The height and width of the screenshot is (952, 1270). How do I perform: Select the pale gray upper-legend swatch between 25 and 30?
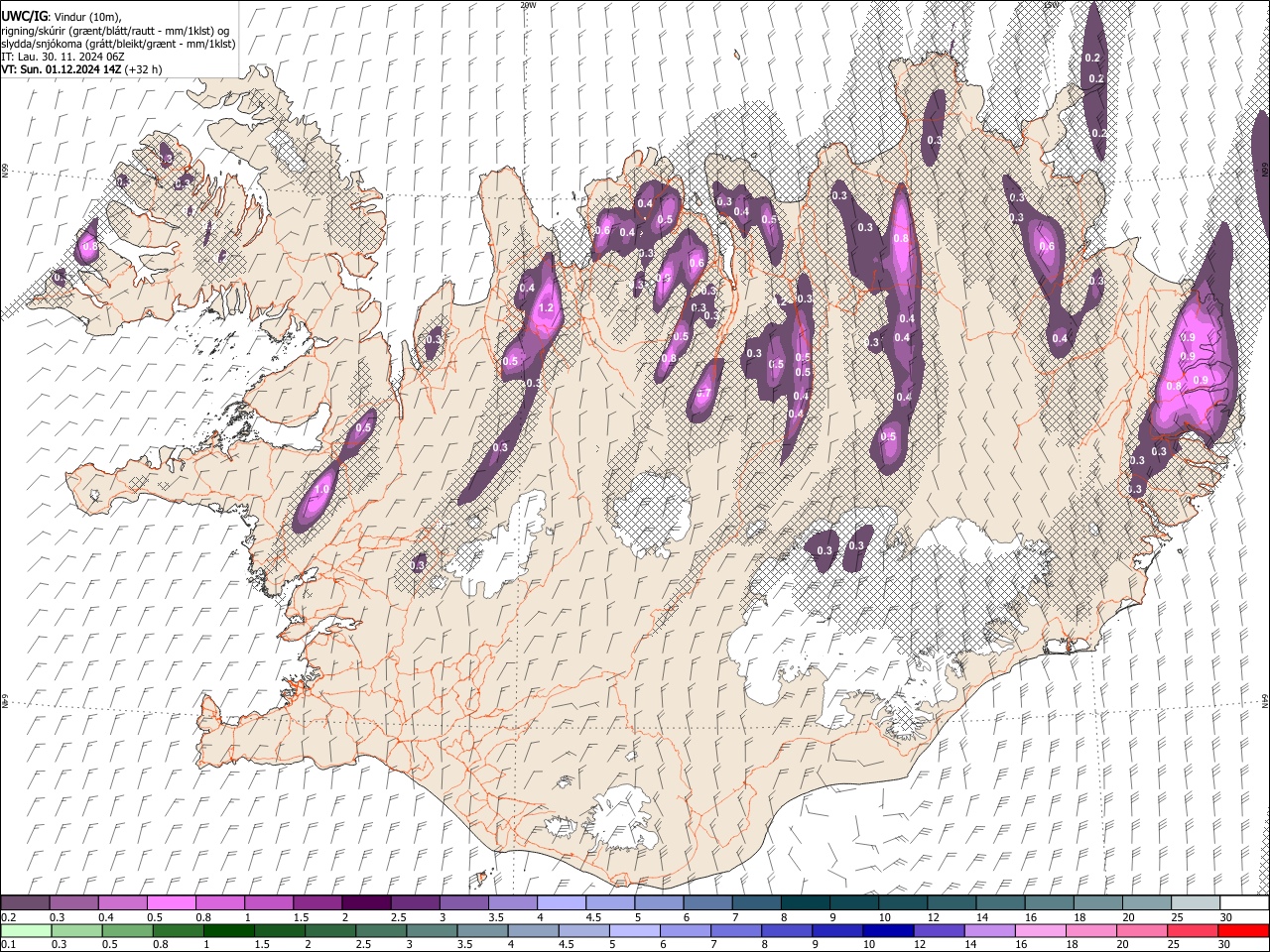(1196, 902)
